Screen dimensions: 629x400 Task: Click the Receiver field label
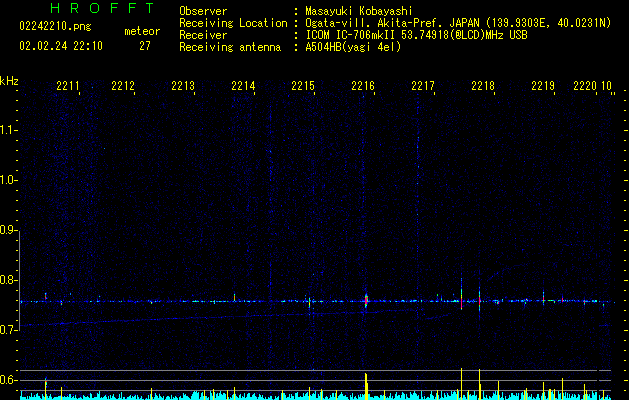(203, 35)
